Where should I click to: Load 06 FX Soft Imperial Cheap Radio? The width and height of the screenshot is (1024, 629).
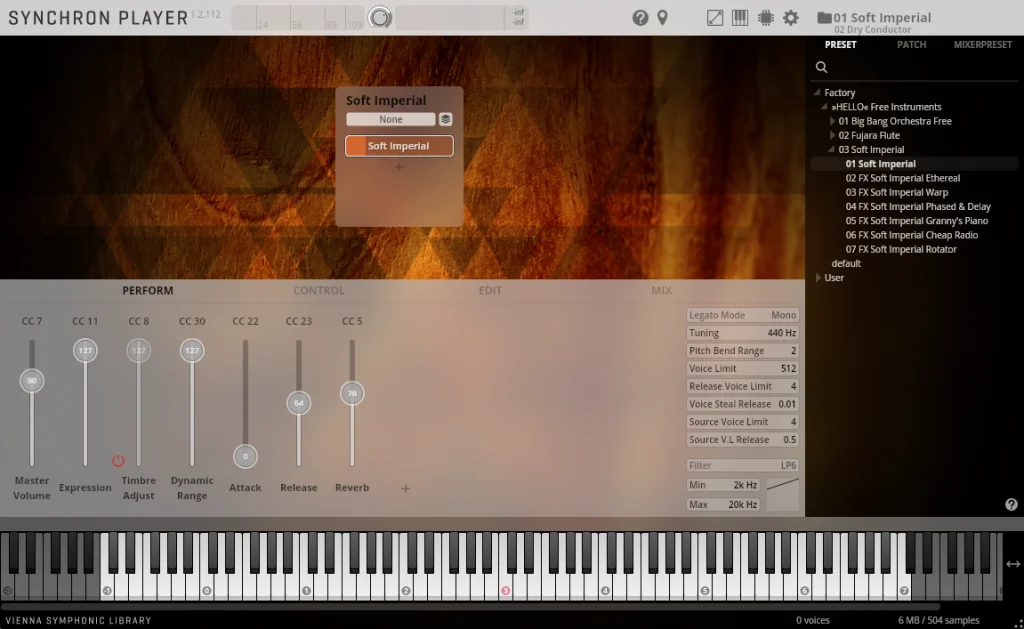tap(914, 235)
